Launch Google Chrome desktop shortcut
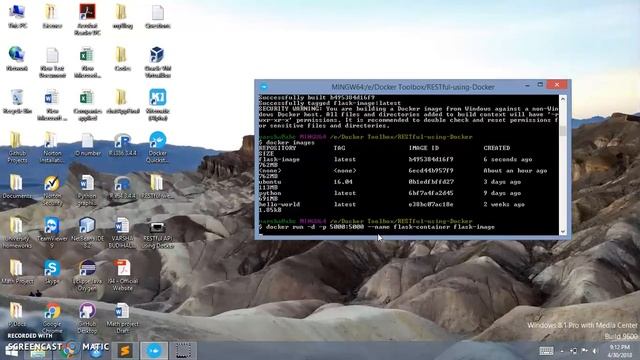 point(52,317)
